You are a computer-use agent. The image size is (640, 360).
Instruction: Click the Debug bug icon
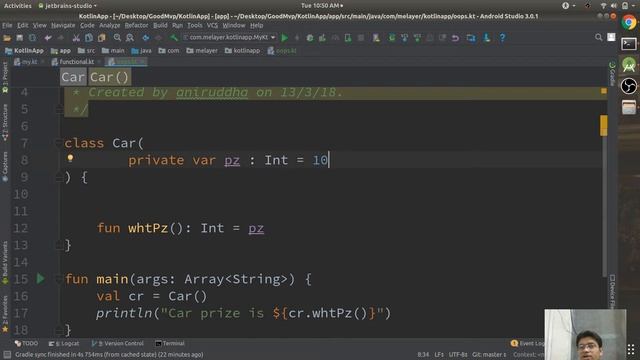click(x=310, y=38)
